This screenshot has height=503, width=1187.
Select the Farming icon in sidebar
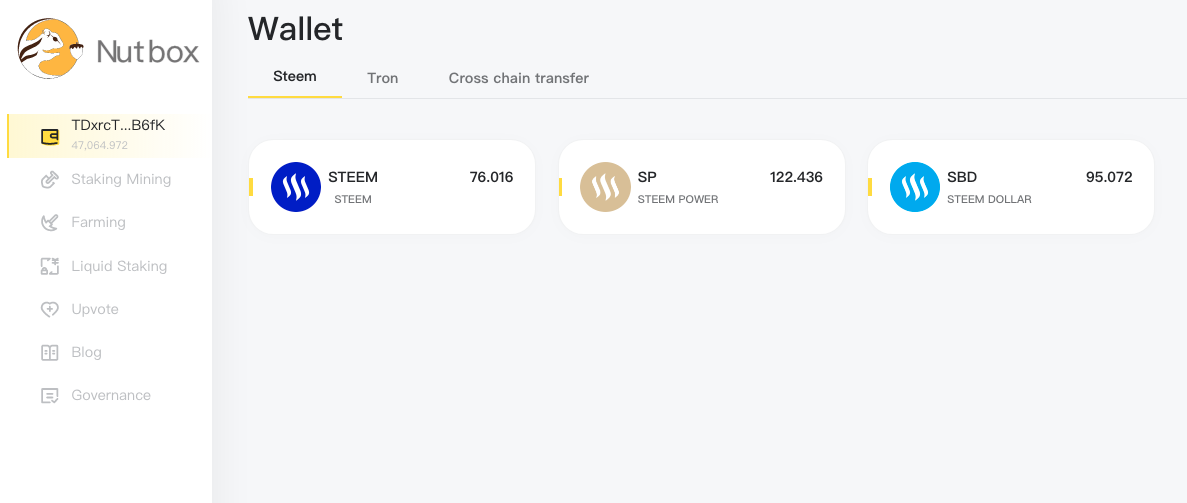pos(49,223)
